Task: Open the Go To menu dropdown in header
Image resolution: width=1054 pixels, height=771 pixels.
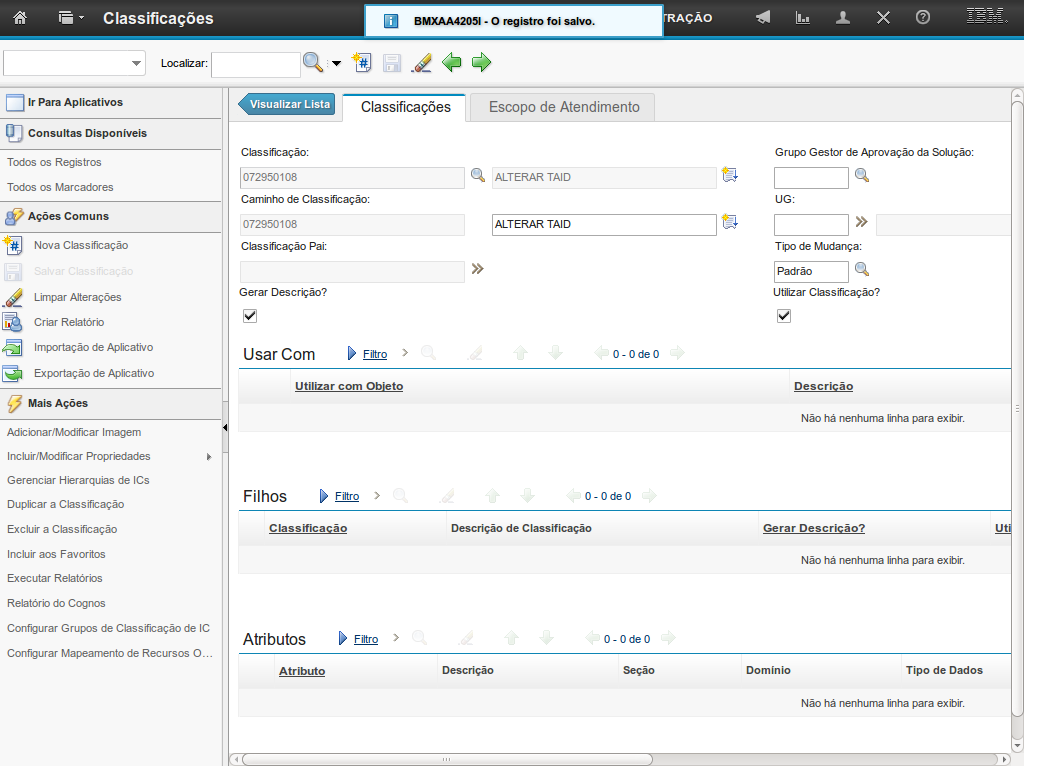Action: coord(70,18)
